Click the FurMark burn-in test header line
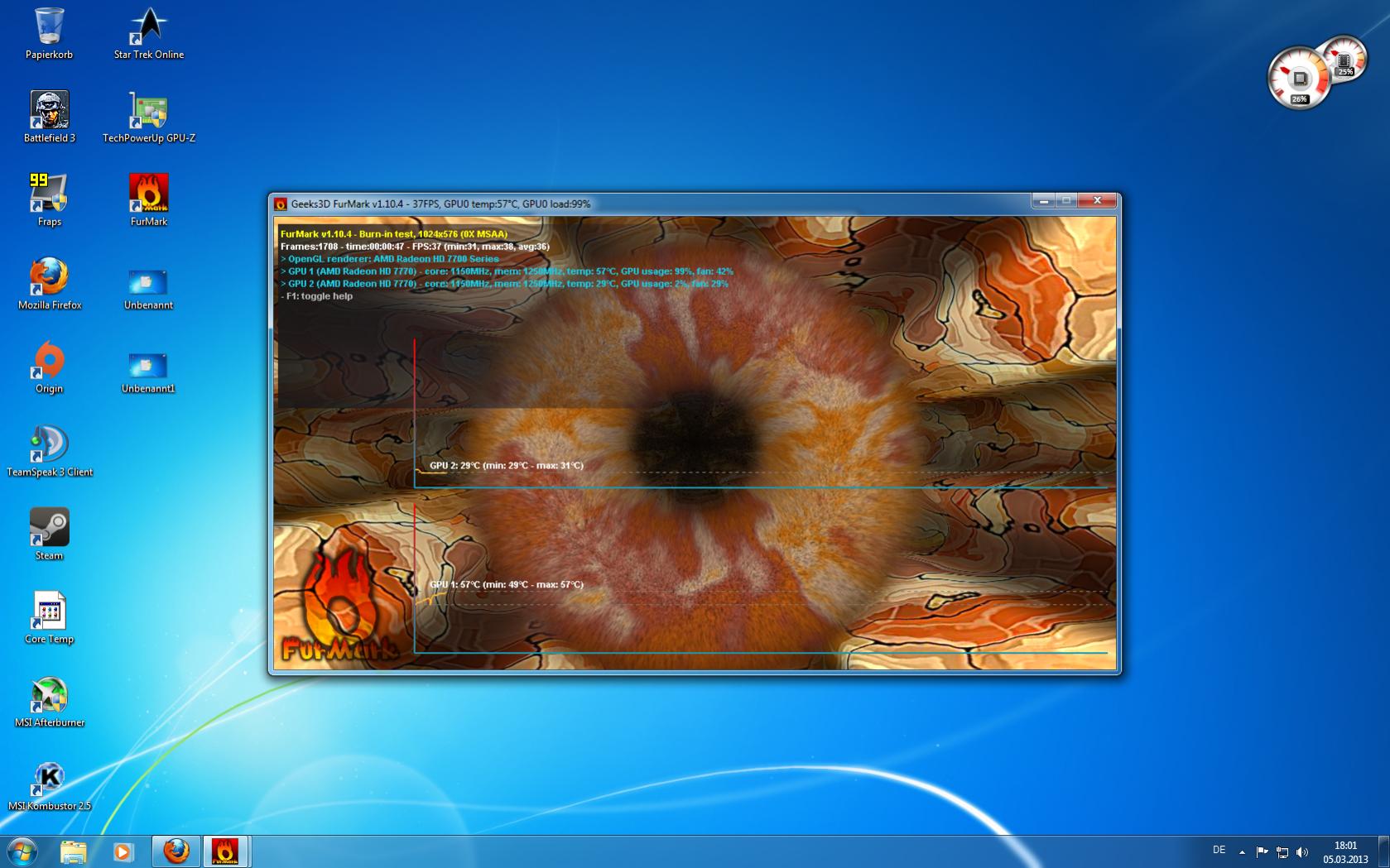 [394, 234]
